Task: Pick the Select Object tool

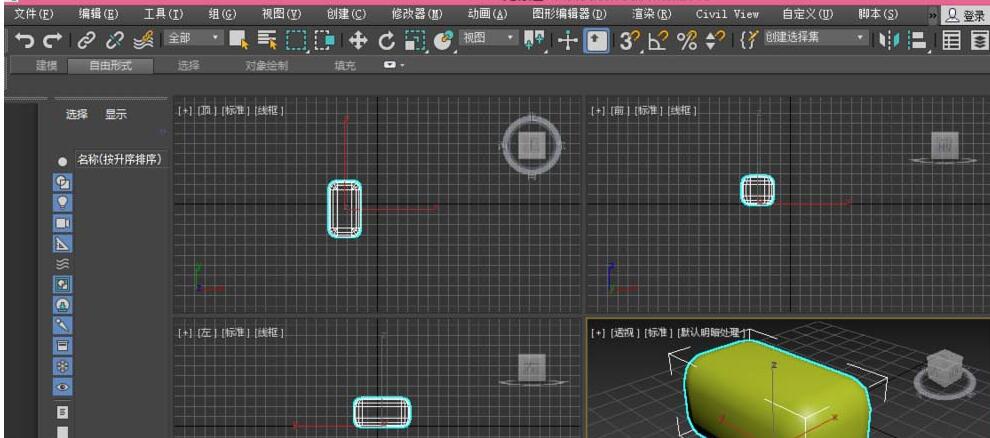Action: (x=239, y=41)
